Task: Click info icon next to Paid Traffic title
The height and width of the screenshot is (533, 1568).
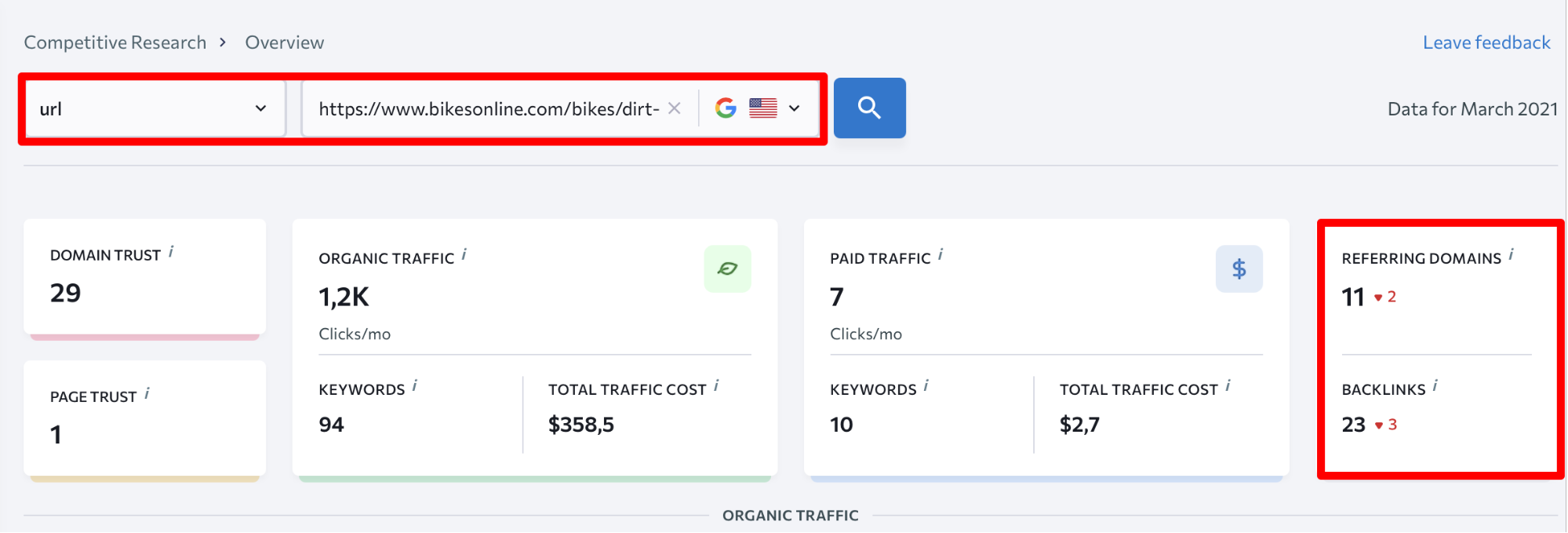Action: 940,255
